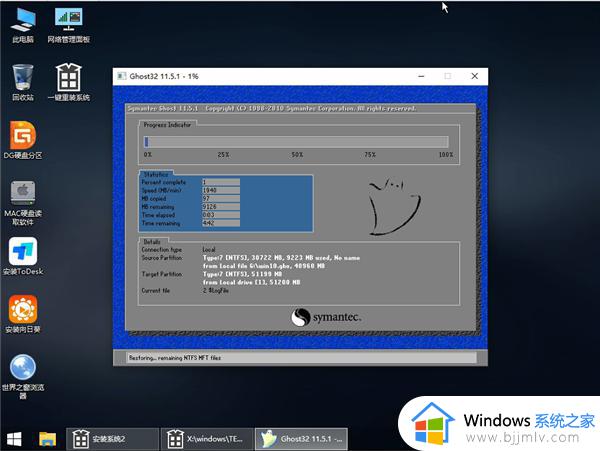Click the Source Partition details text

pos(281,262)
